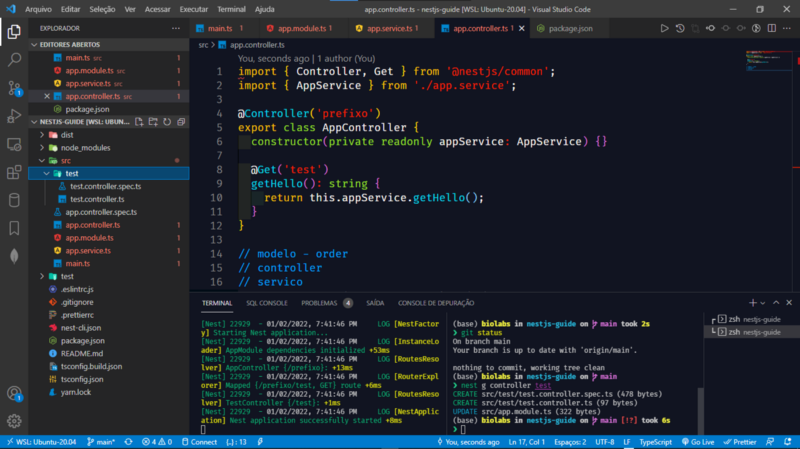Change TypeScript language mode in status bar
800x449 pixels.
(x=656, y=442)
